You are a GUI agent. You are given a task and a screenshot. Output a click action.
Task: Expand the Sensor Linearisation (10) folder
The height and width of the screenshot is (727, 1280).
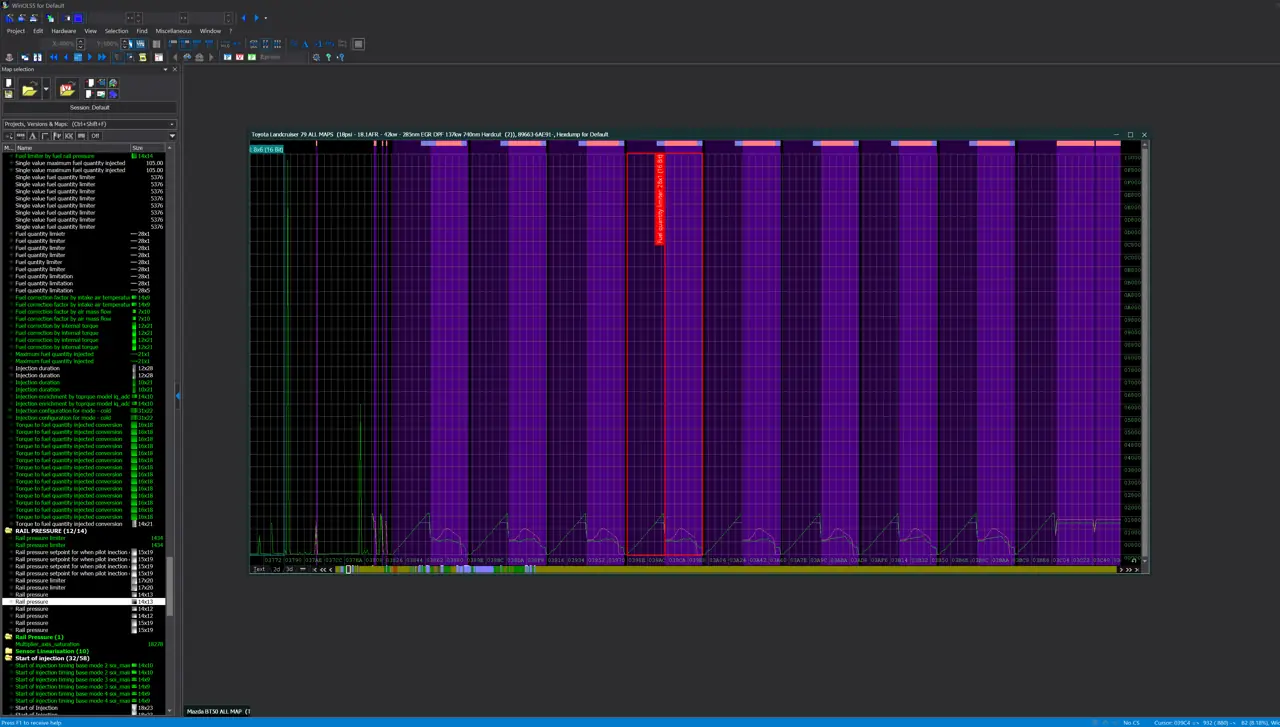(x=9, y=651)
